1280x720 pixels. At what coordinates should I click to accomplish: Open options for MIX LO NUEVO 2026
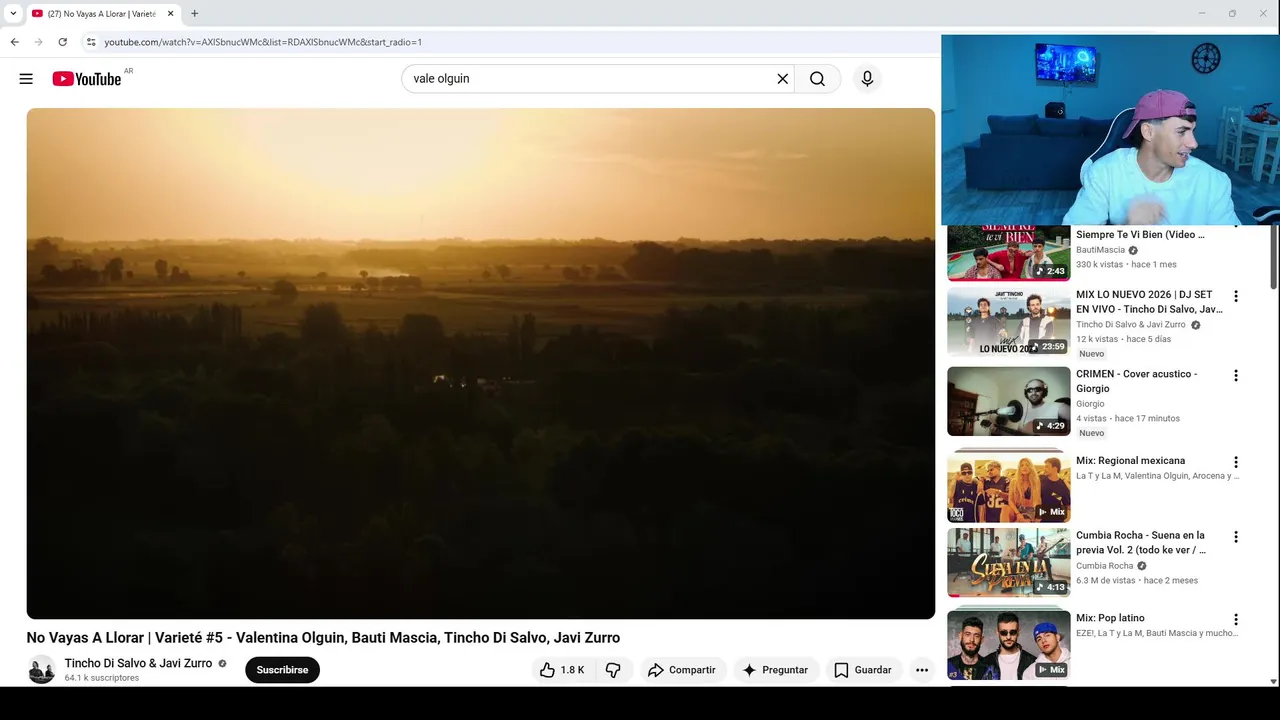tap(1236, 296)
